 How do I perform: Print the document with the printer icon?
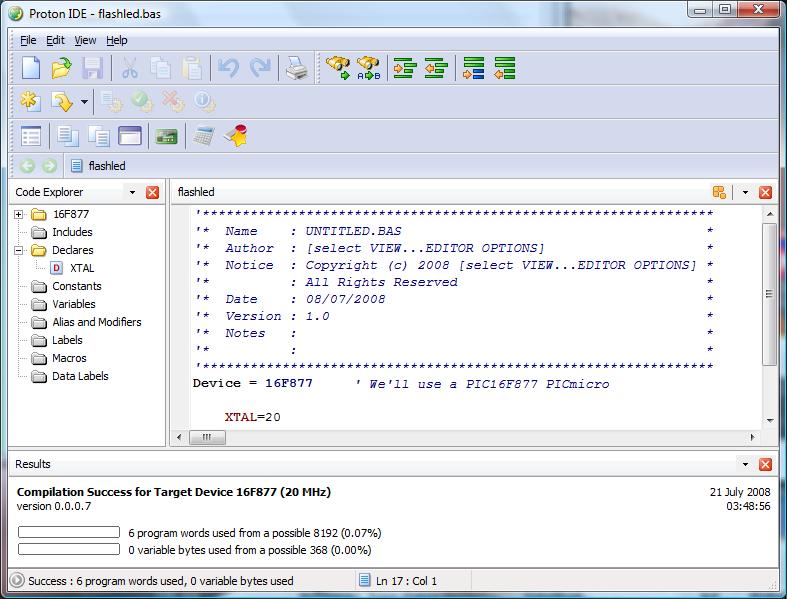[x=297, y=68]
